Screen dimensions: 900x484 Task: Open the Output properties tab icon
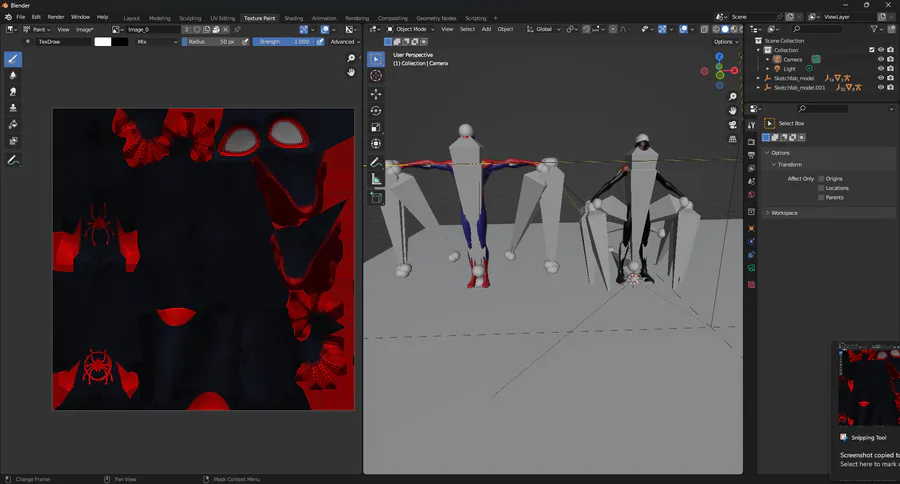pos(751,155)
